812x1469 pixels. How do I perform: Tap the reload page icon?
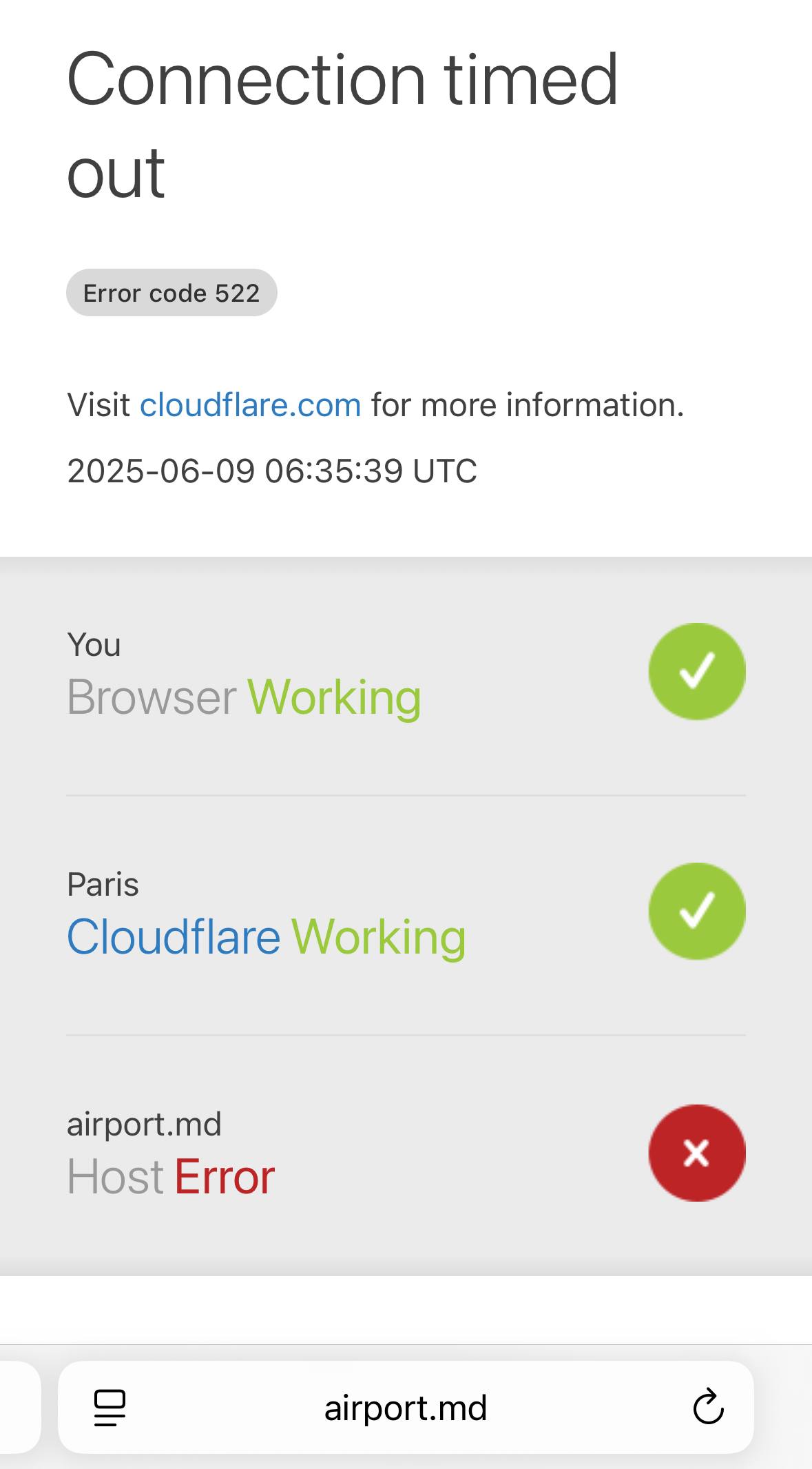pos(708,1407)
